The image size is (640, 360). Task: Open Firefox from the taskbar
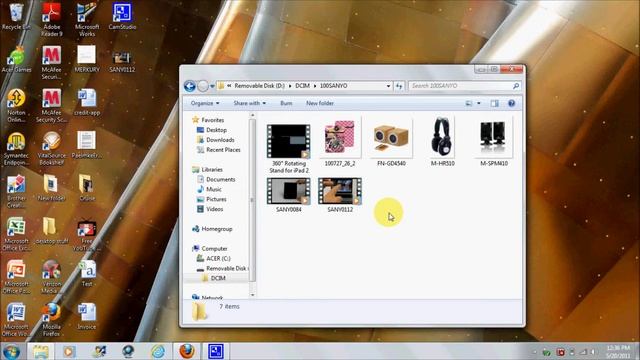(x=187, y=351)
